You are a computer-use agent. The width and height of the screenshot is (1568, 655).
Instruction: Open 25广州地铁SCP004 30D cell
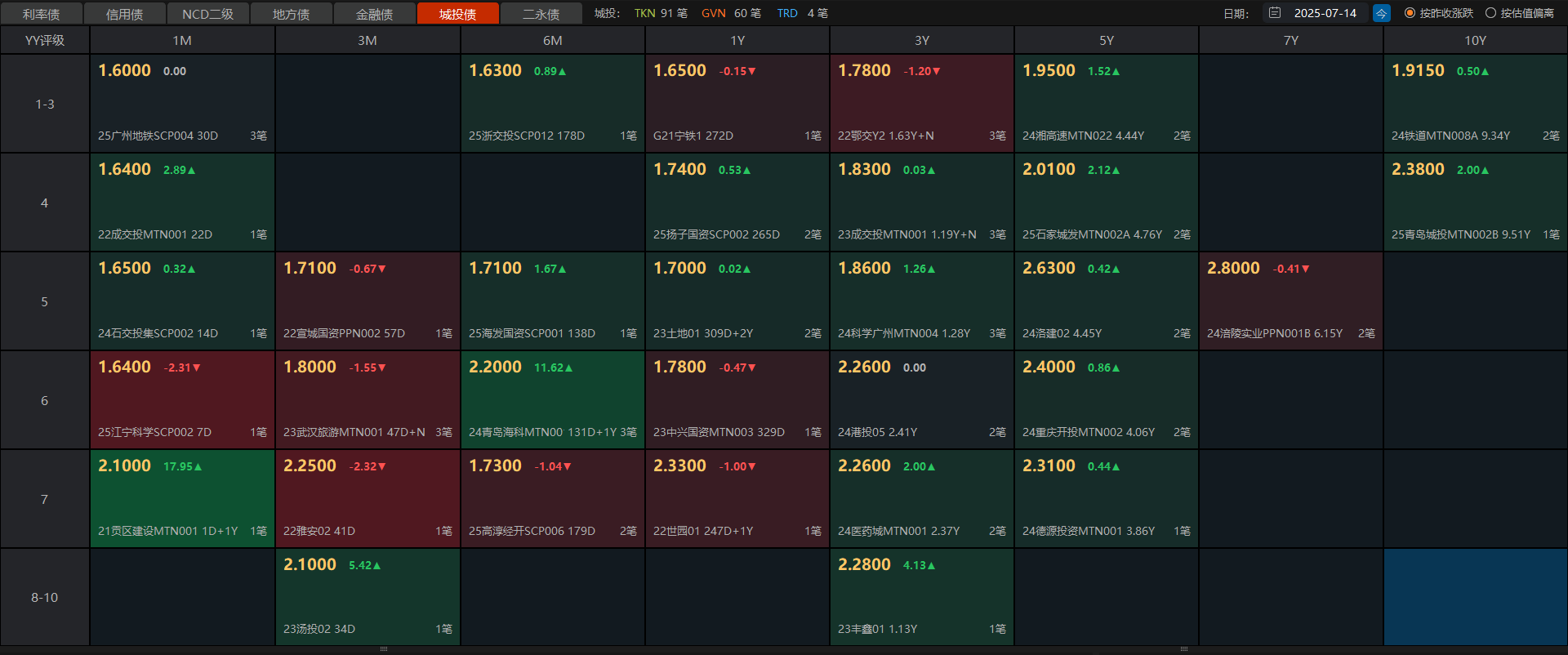tap(182, 104)
